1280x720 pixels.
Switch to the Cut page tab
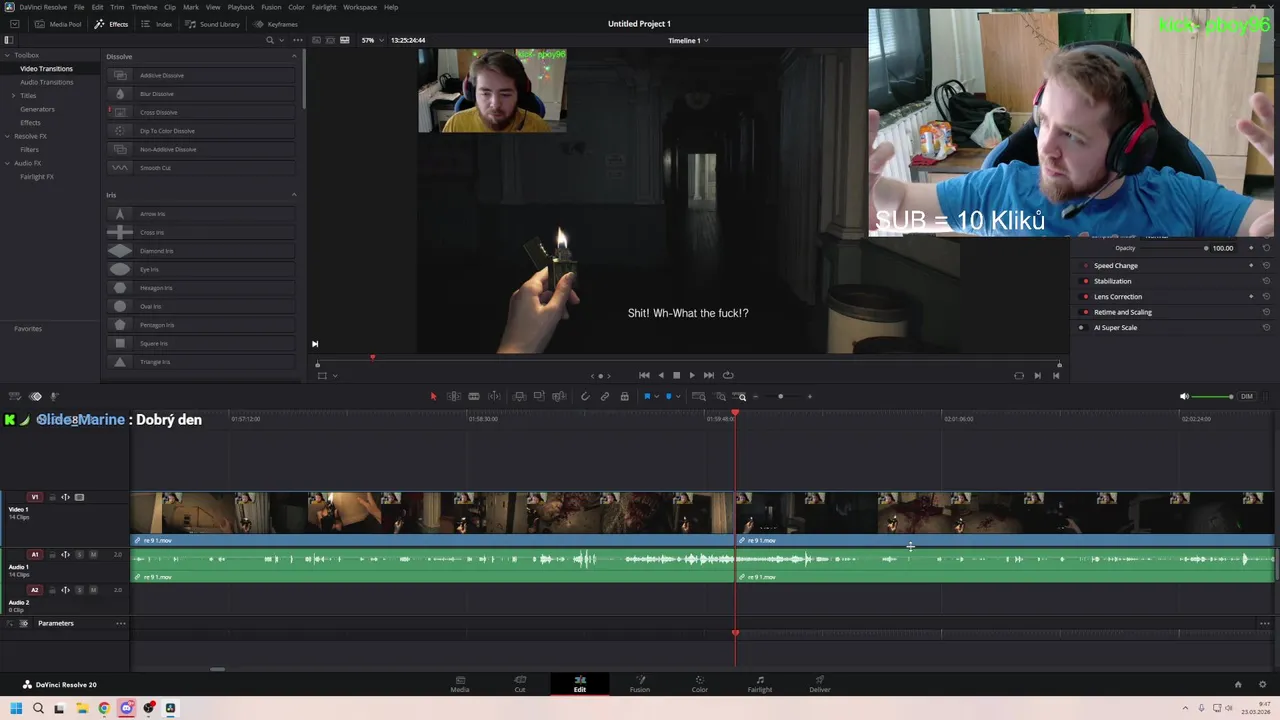tap(520, 684)
